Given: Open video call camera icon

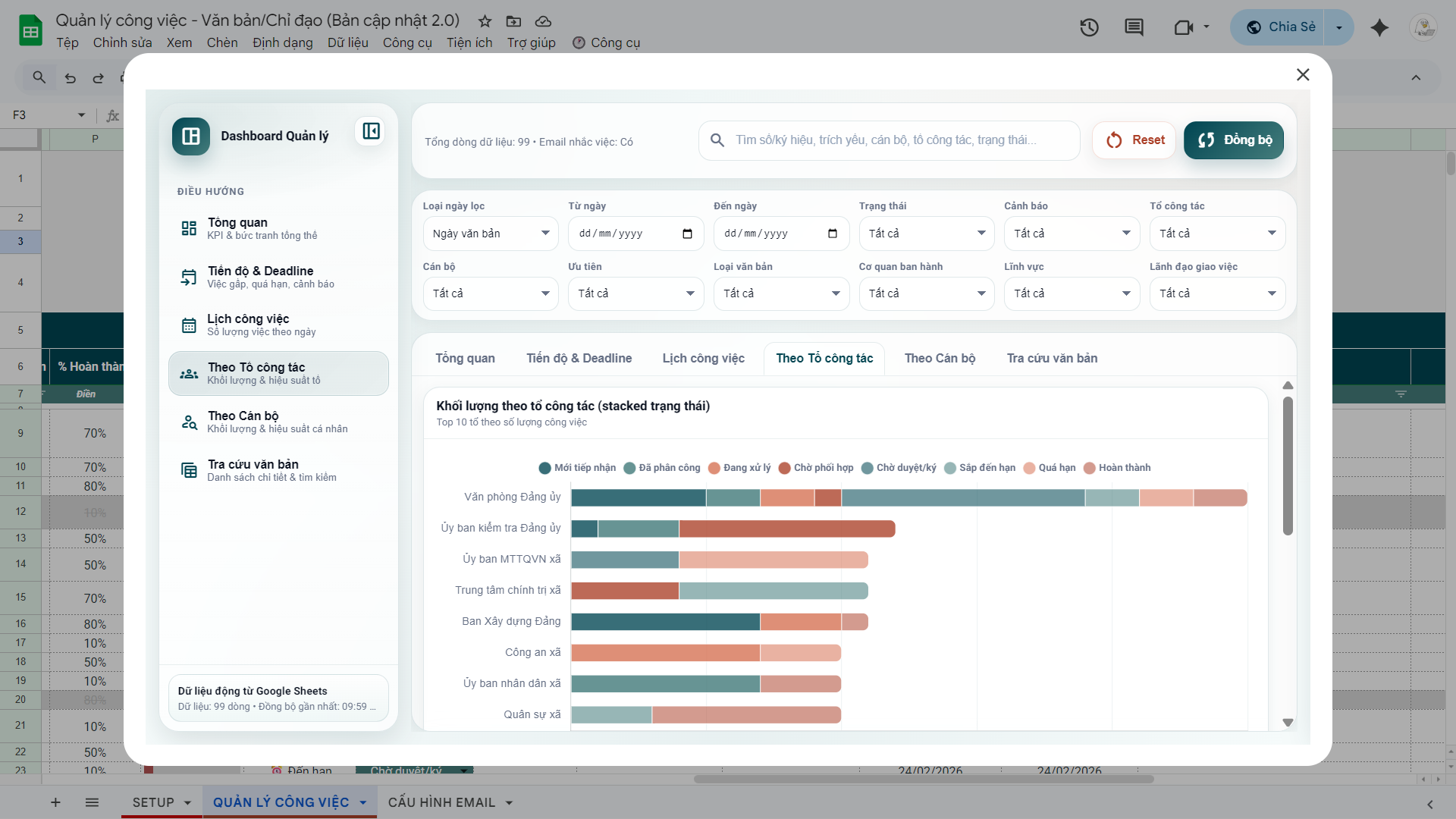Looking at the screenshot, I should pos(1183,28).
